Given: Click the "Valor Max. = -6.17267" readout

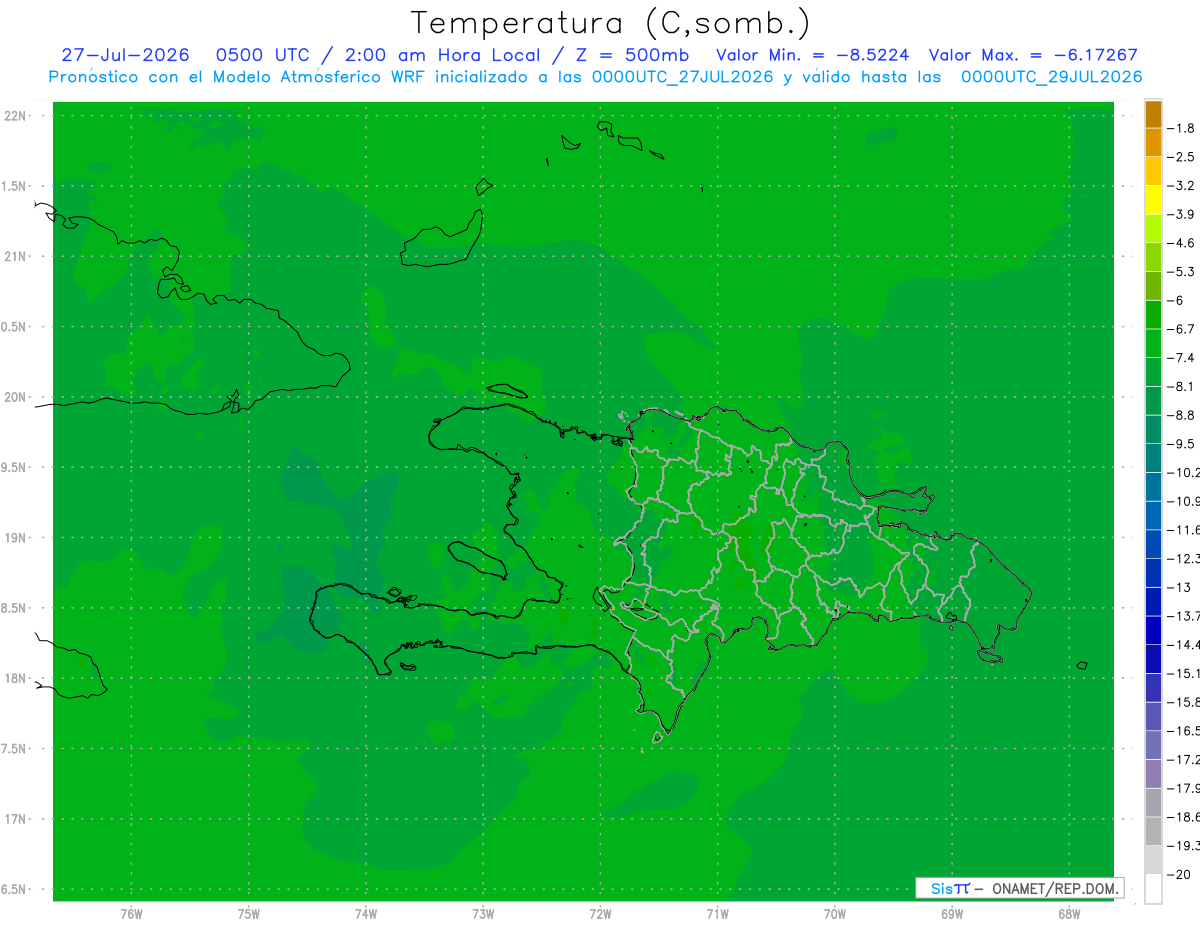Looking at the screenshot, I should click(x=1033, y=56).
